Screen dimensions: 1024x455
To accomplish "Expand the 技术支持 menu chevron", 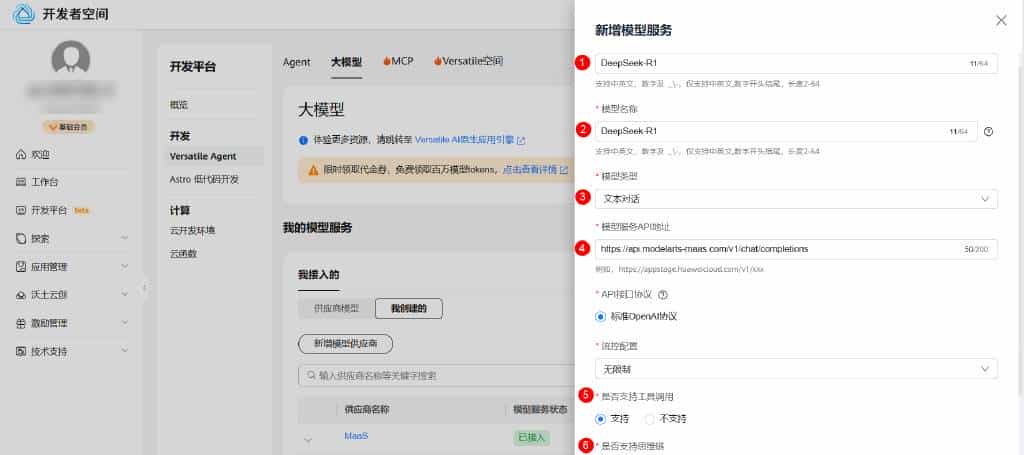I will pos(125,351).
